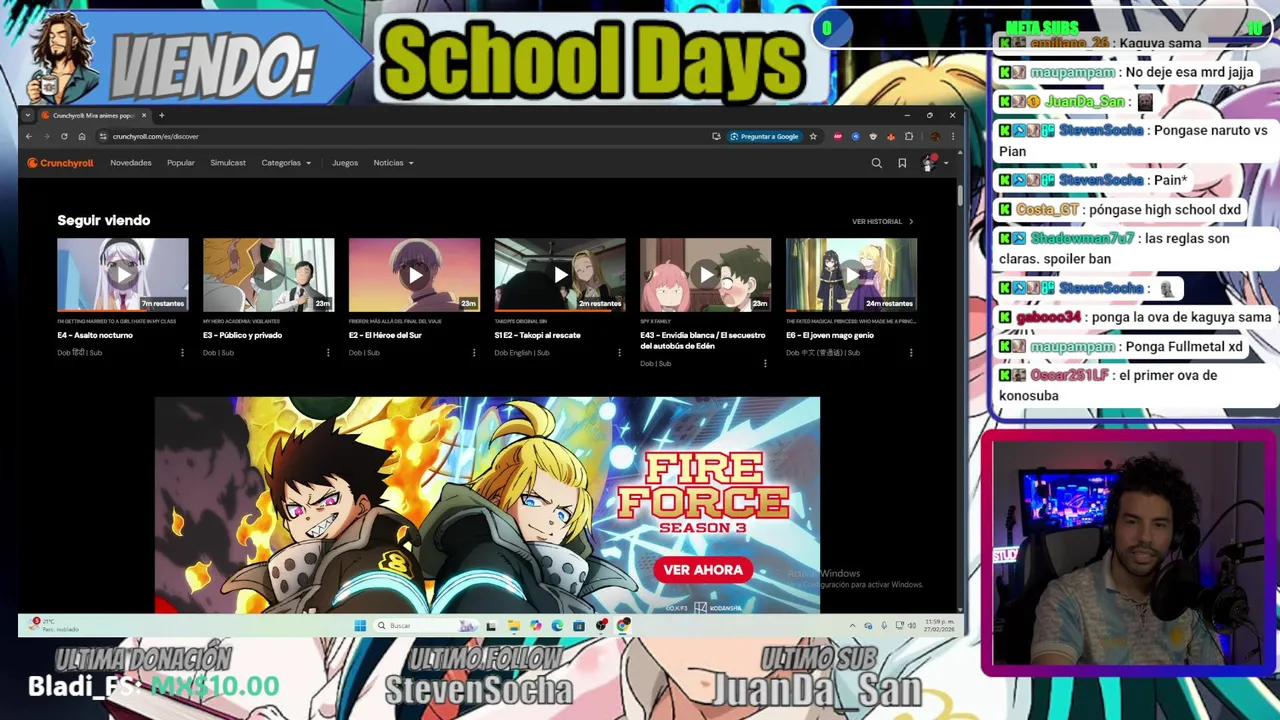Viewport: 1280px width, 720px height.
Task: Select the Crunchyroll browser tab
Action: [93, 115]
